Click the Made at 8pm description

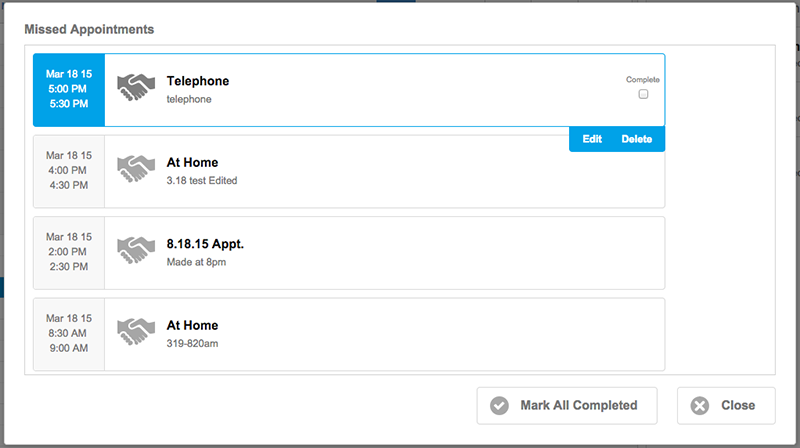196,262
